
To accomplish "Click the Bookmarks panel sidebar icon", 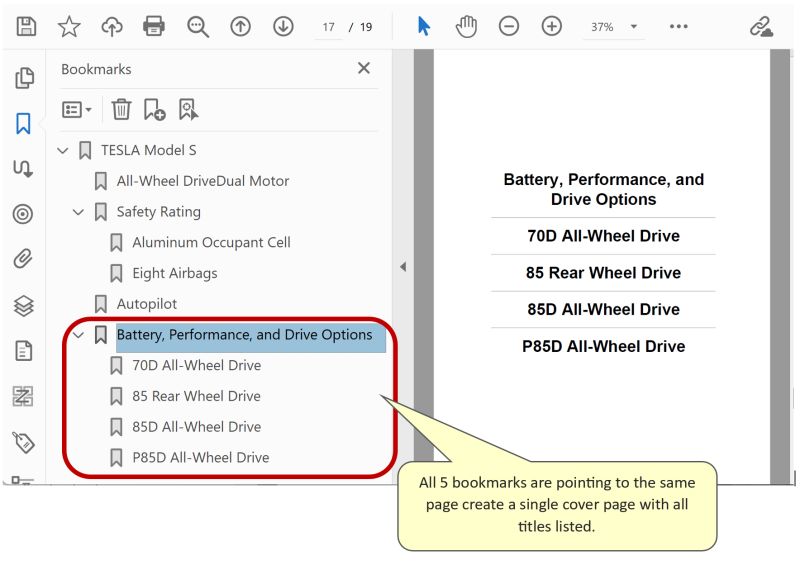I will pos(23,123).
